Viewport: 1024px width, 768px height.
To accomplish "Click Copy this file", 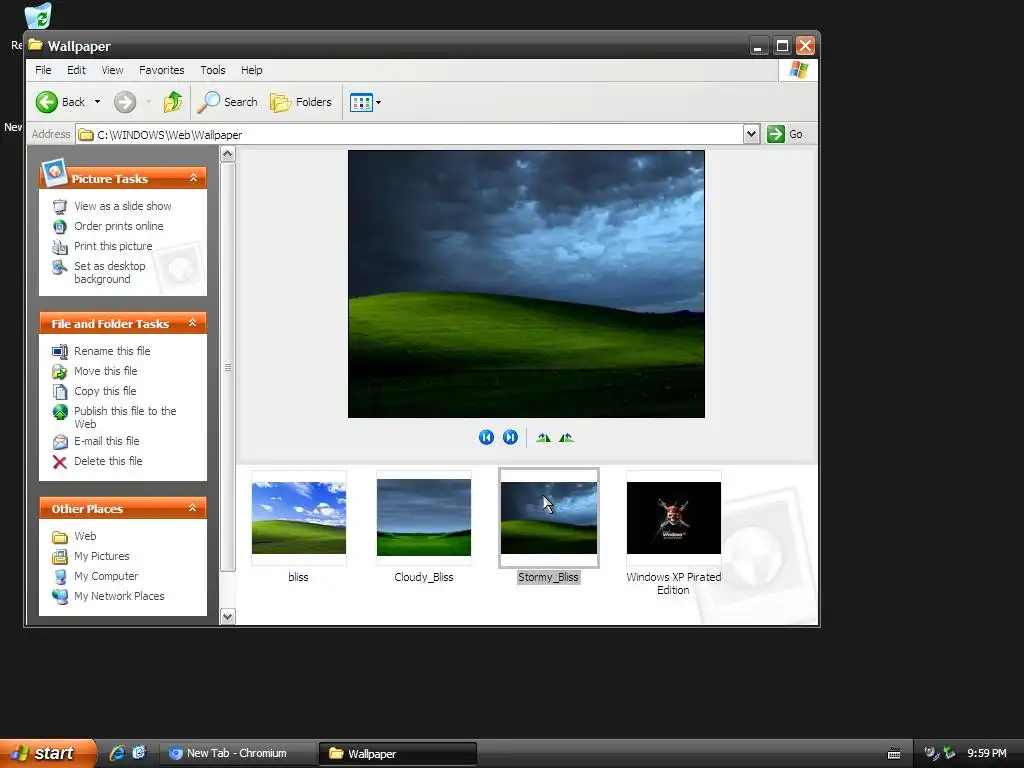I will click(x=105, y=391).
